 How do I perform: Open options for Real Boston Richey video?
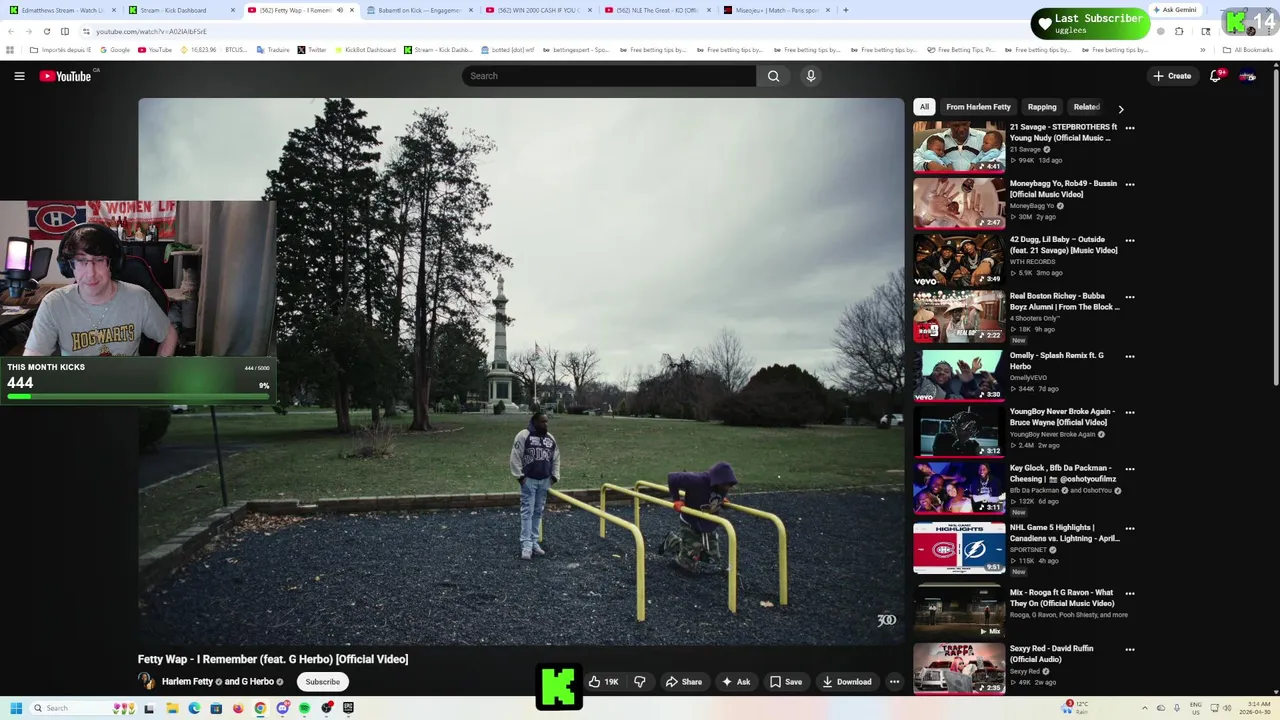(1130, 297)
